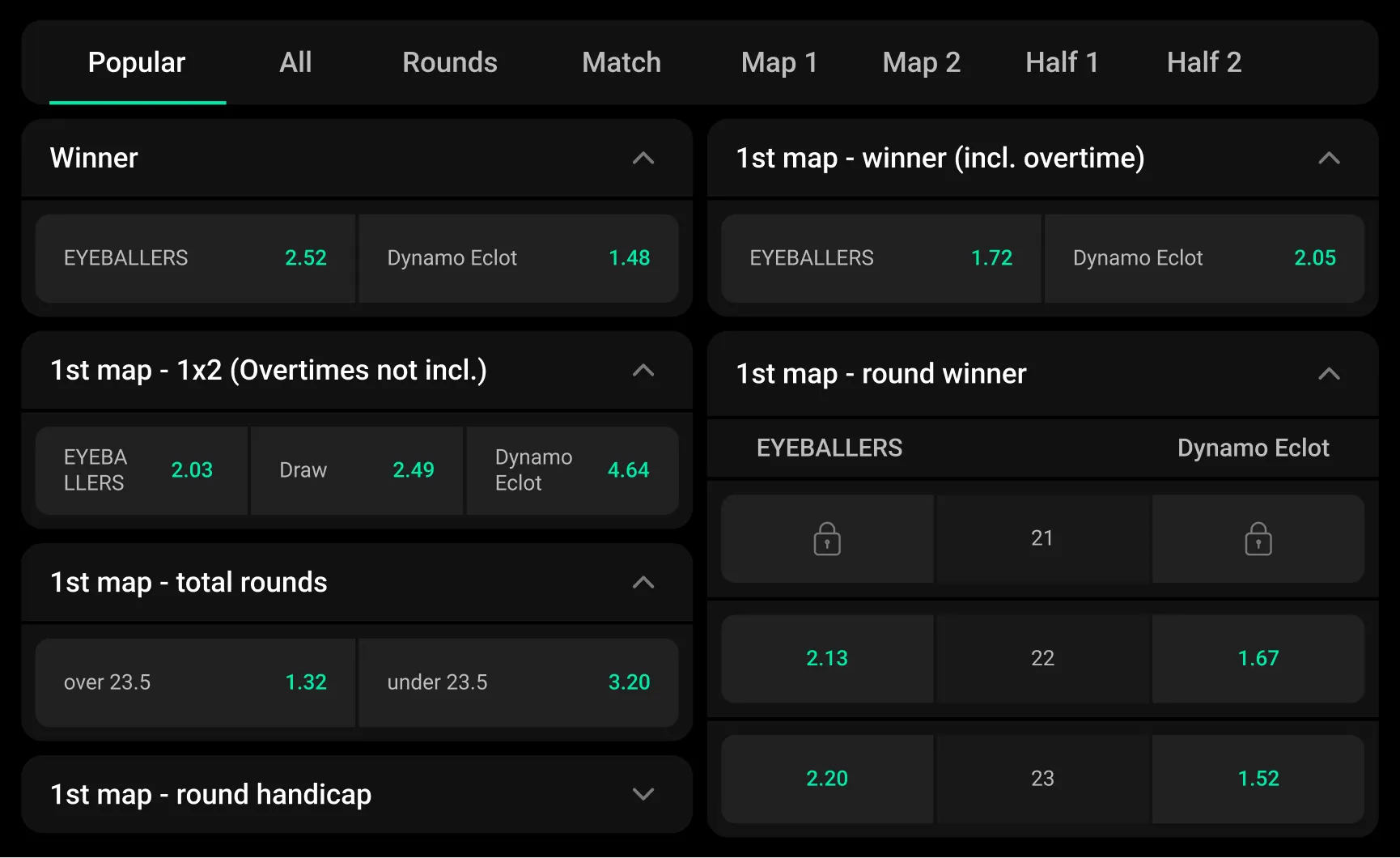Click EYEBALLERS locked round 21 padlock
This screenshot has width=1400, height=858.
(x=826, y=539)
